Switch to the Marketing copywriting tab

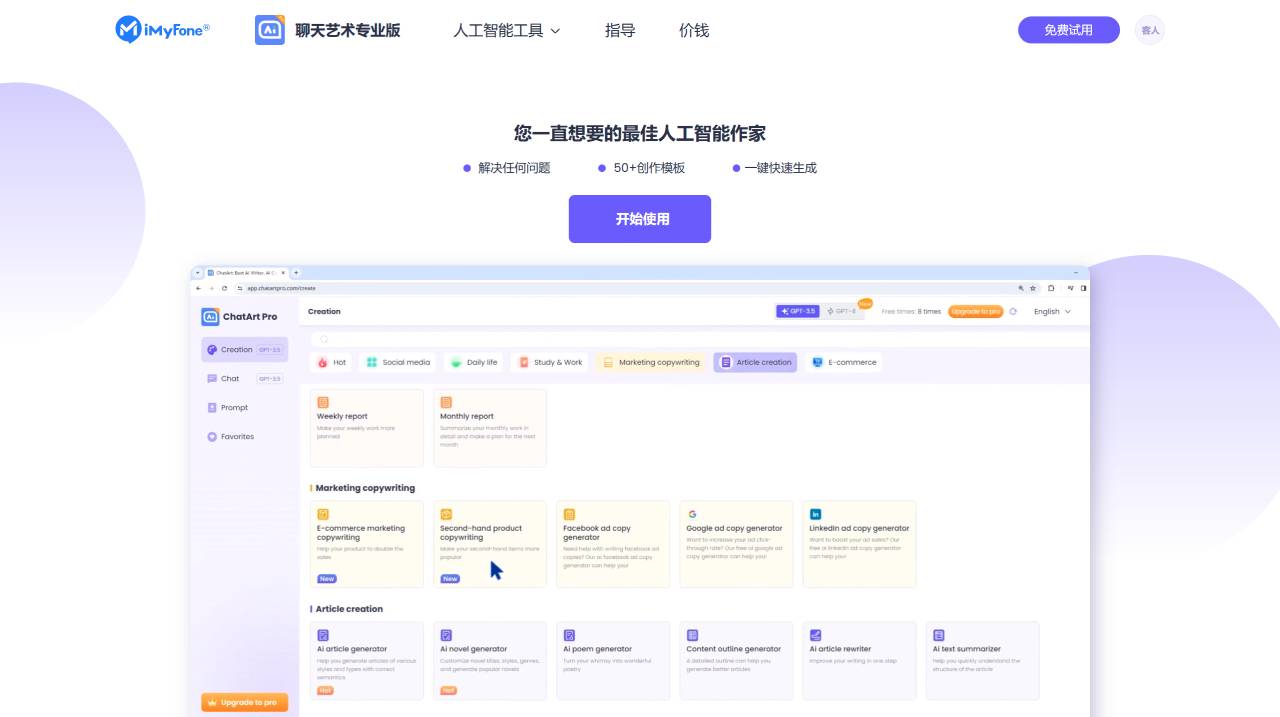[x=651, y=362]
